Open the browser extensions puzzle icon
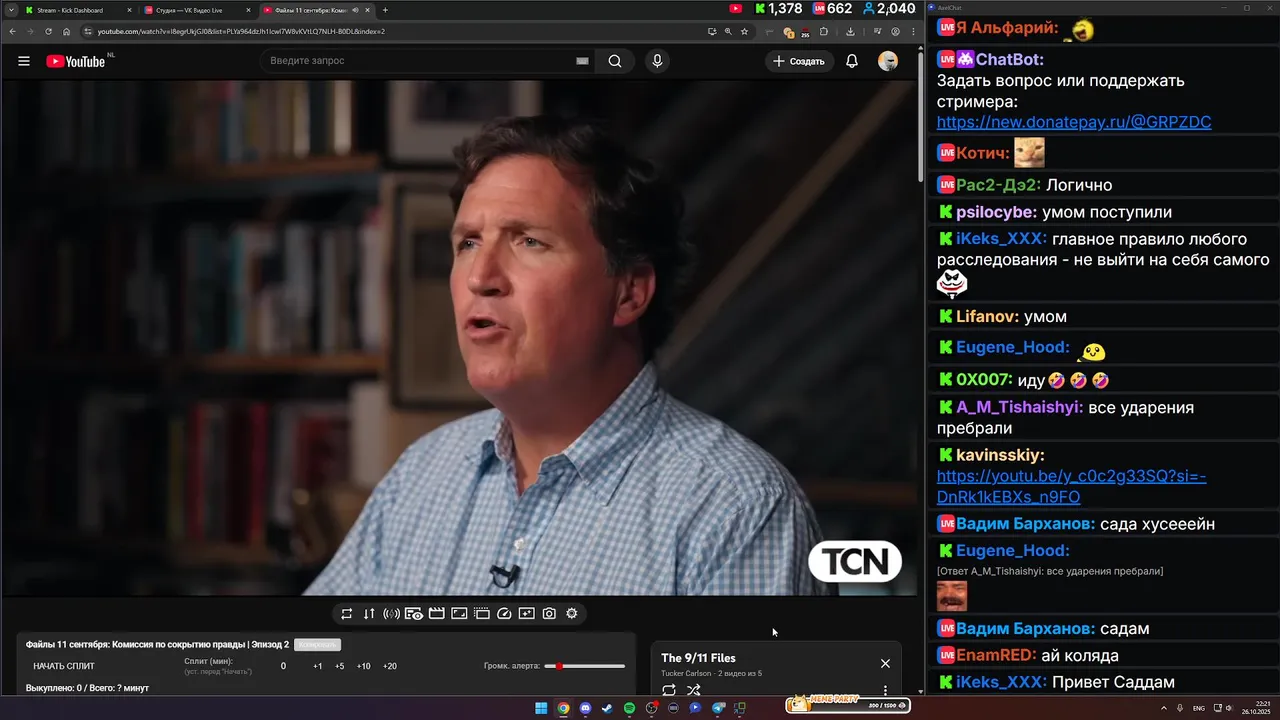Image resolution: width=1280 pixels, height=720 pixels. [x=824, y=31]
